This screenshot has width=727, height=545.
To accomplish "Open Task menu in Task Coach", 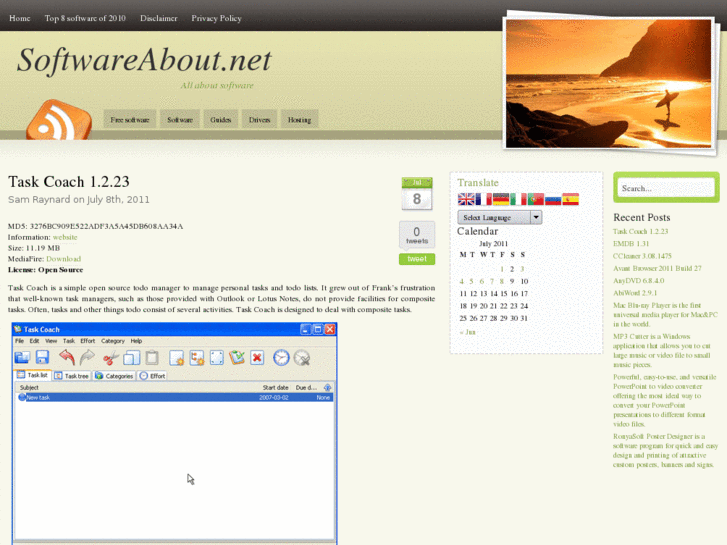I will 69,340.
